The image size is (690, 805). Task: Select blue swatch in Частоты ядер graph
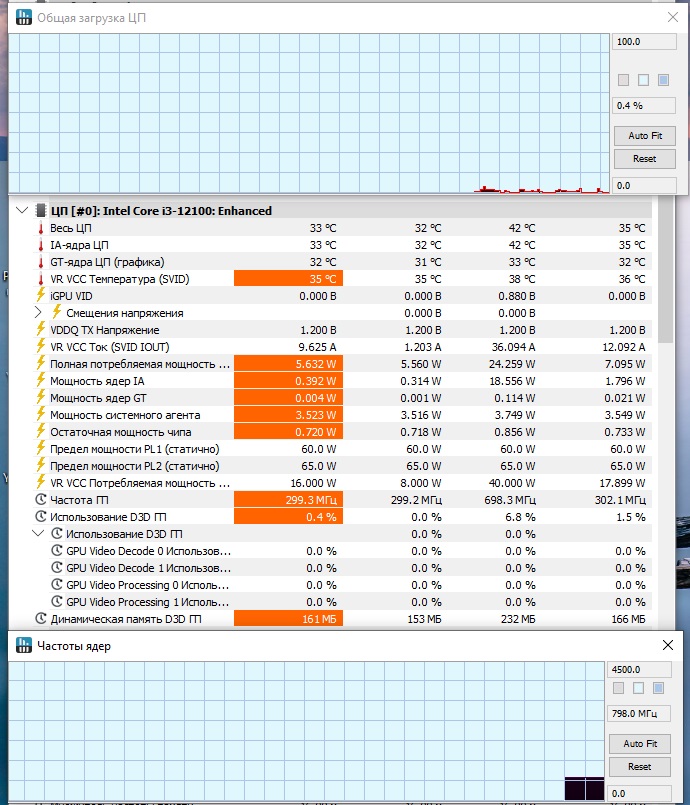click(659, 688)
